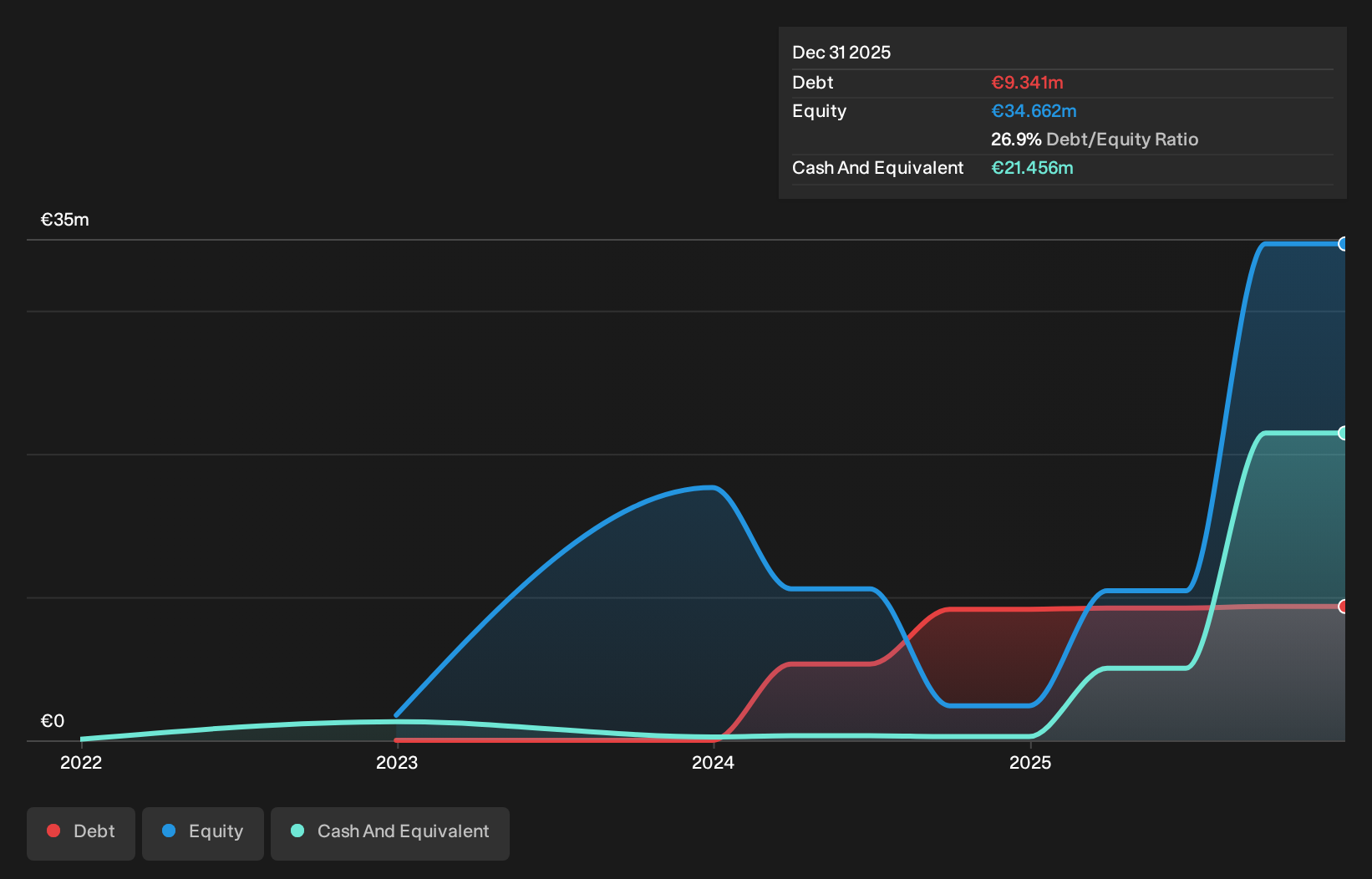Click the €21.456m cash value

[x=1032, y=168]
